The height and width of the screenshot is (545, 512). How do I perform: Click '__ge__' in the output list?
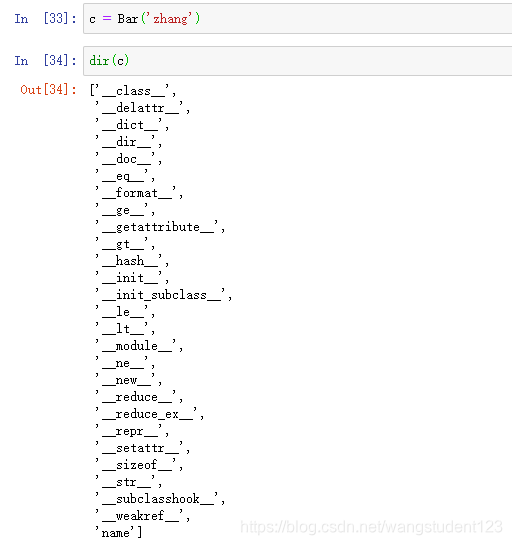pyautogui.click(x=122, y=210)
